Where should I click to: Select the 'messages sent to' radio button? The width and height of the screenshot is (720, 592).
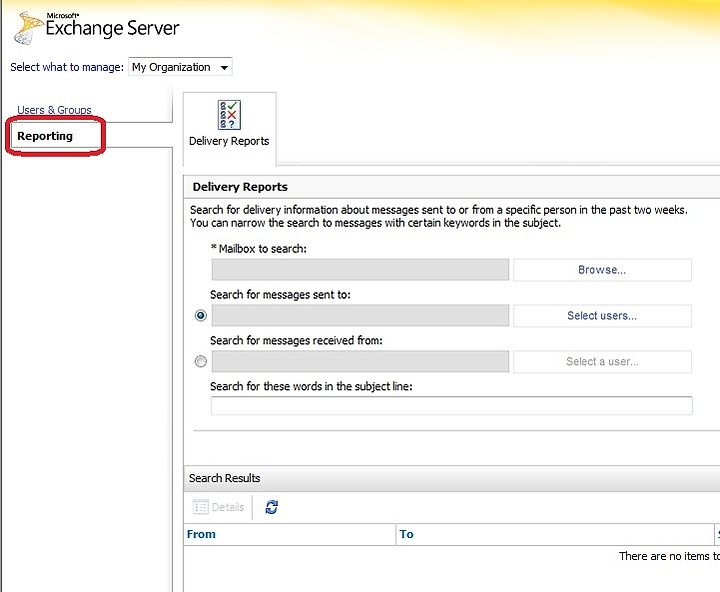coord(201,316)
